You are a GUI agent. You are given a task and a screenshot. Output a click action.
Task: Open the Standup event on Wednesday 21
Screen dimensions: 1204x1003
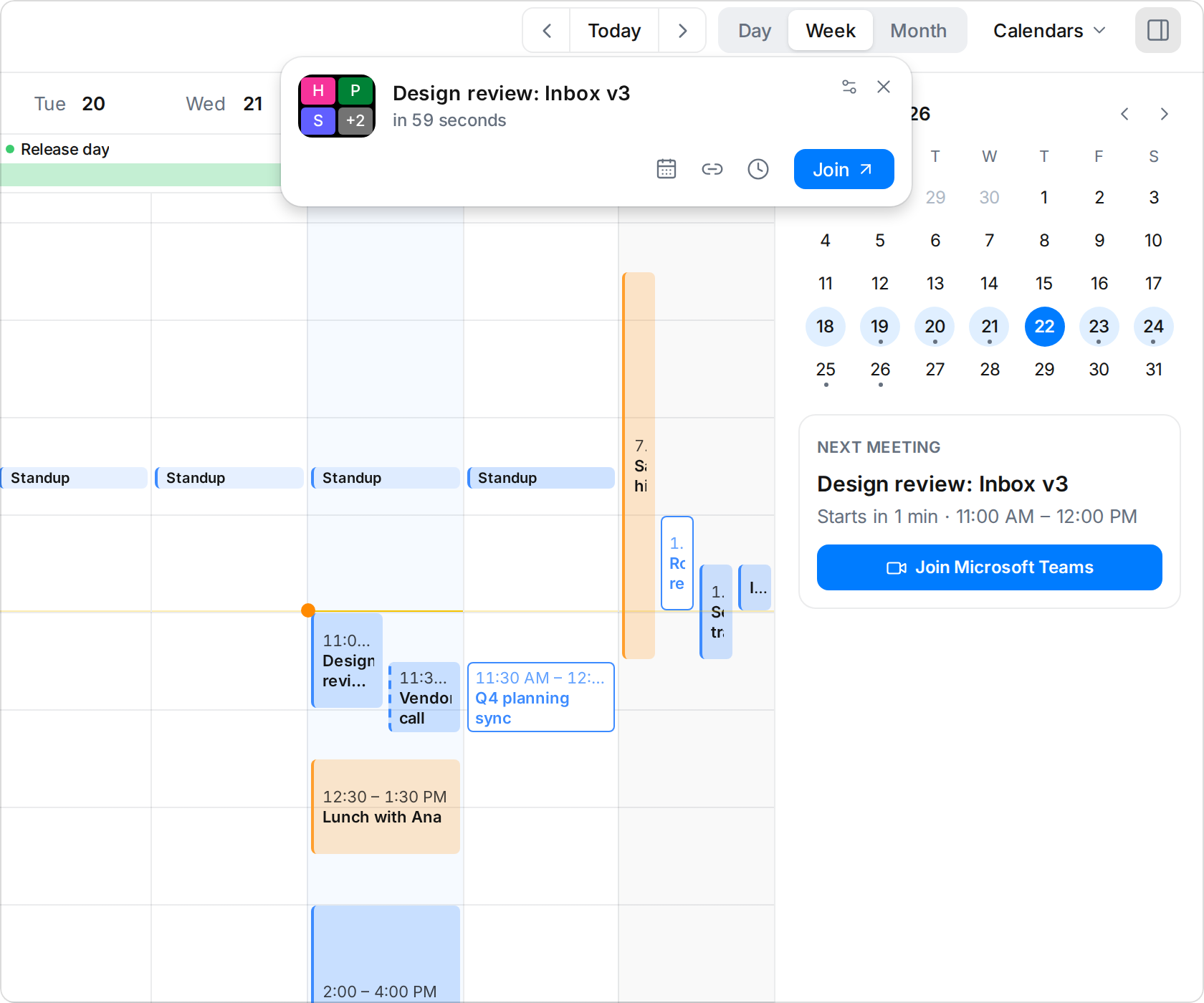coord(229,478)
